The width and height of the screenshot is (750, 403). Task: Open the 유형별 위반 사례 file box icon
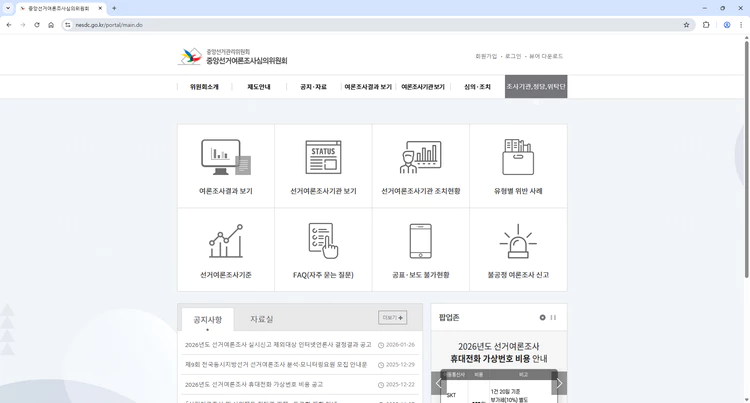518,157
